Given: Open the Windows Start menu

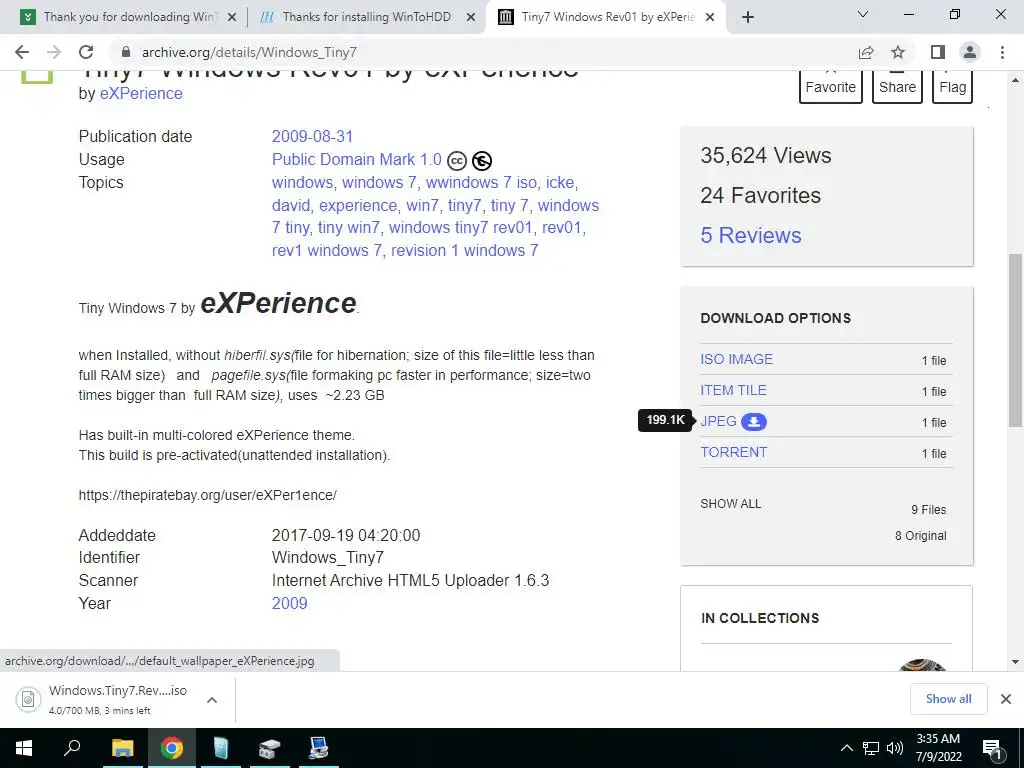Looking at the screenshot, I should [x=24, y=748].
